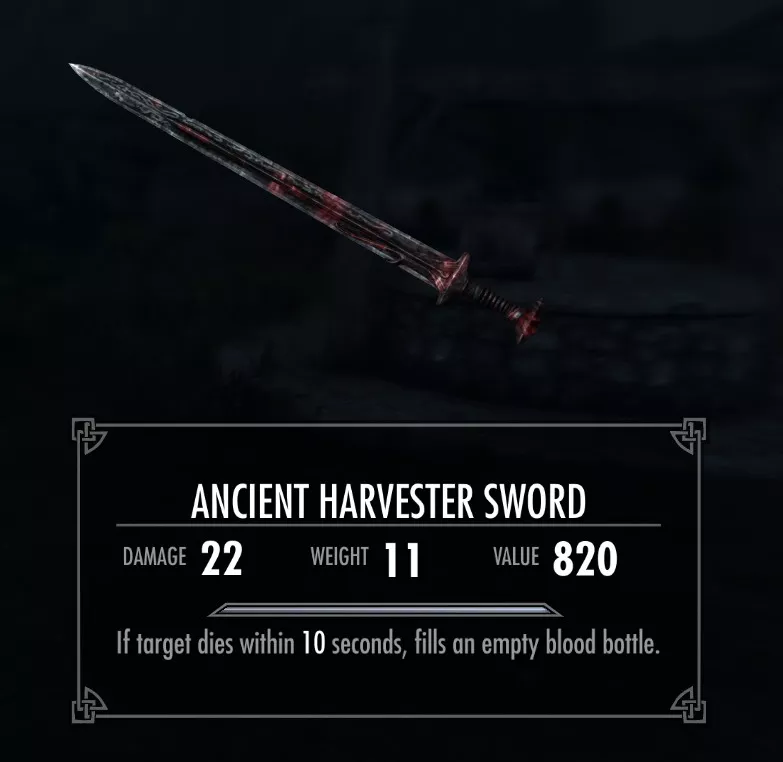Click the highlighted 10 seconds number
783x762 pixels.
coord(314,643)
